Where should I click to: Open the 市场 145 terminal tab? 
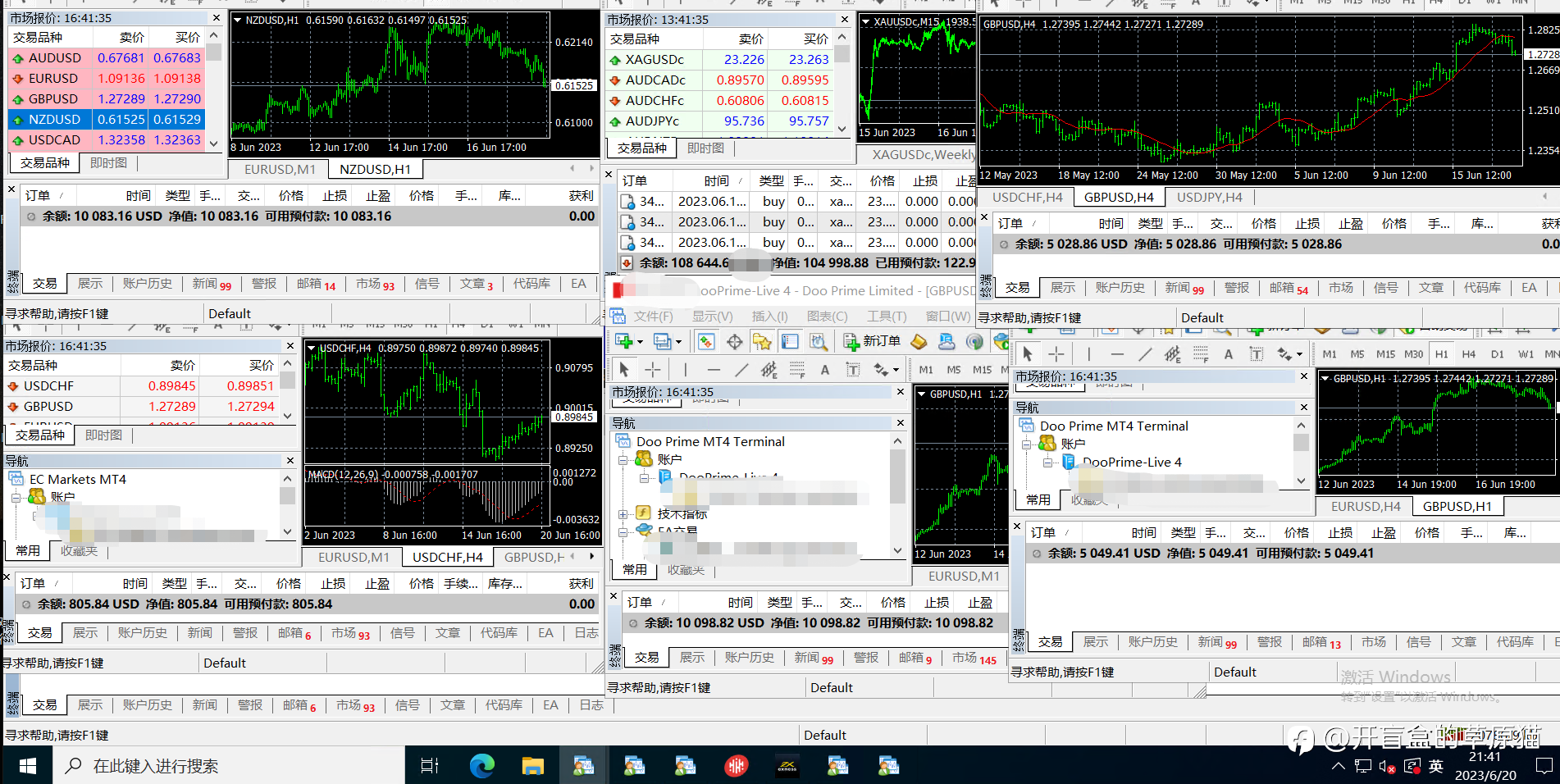point(974,658)
